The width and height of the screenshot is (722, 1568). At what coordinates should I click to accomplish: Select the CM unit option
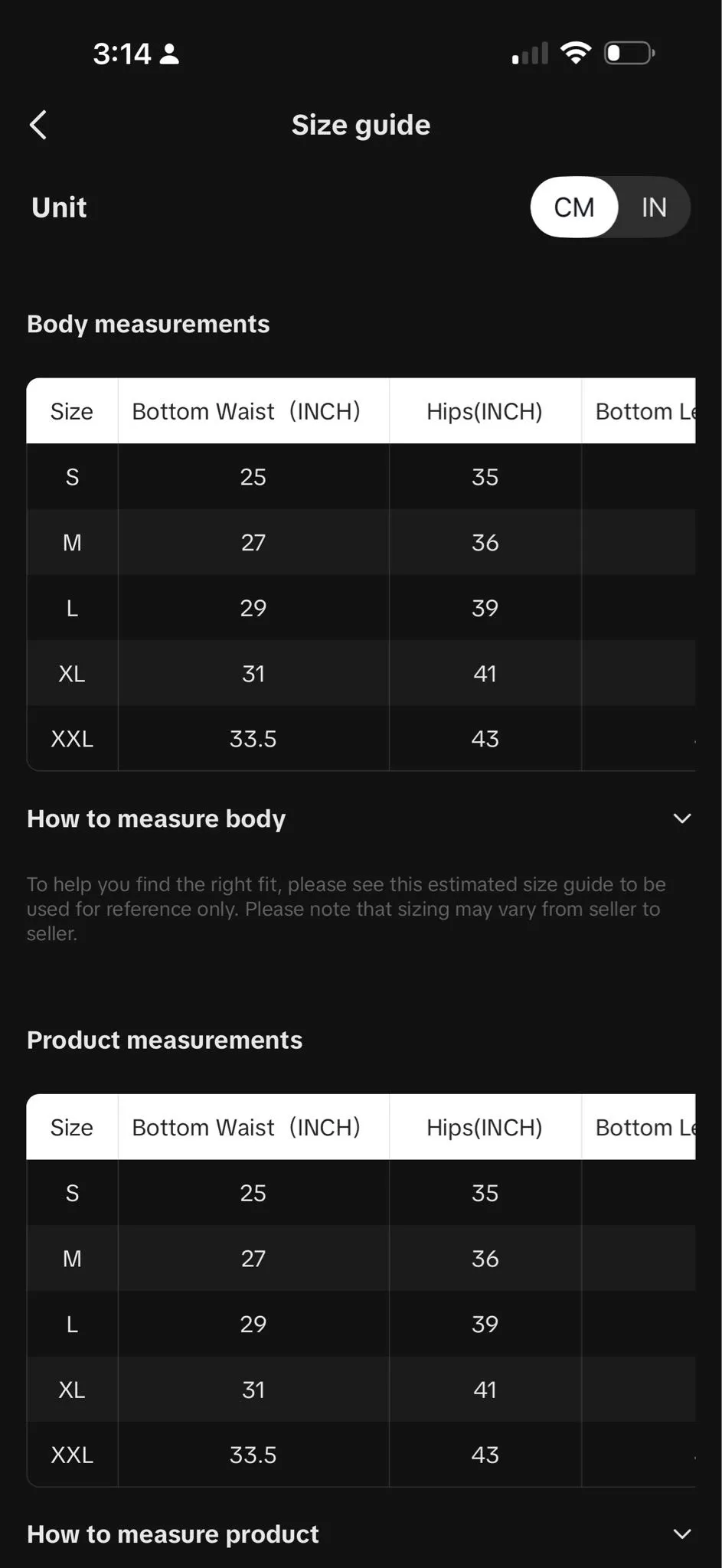[x=574, y=207]
